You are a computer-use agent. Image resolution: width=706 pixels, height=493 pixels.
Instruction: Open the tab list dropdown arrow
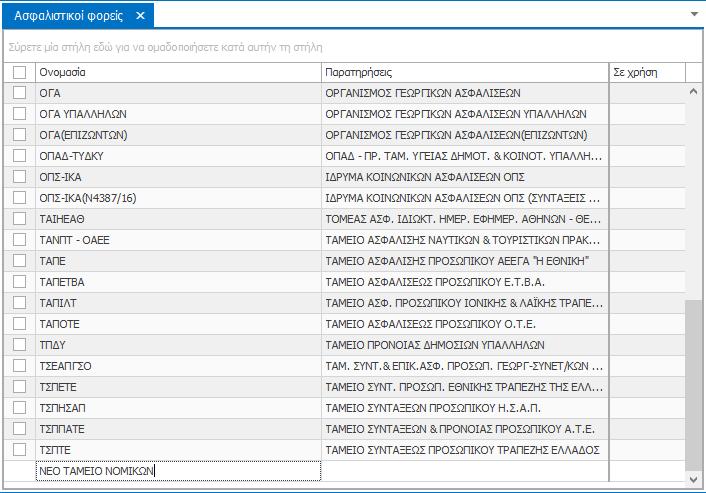point(694,14)
